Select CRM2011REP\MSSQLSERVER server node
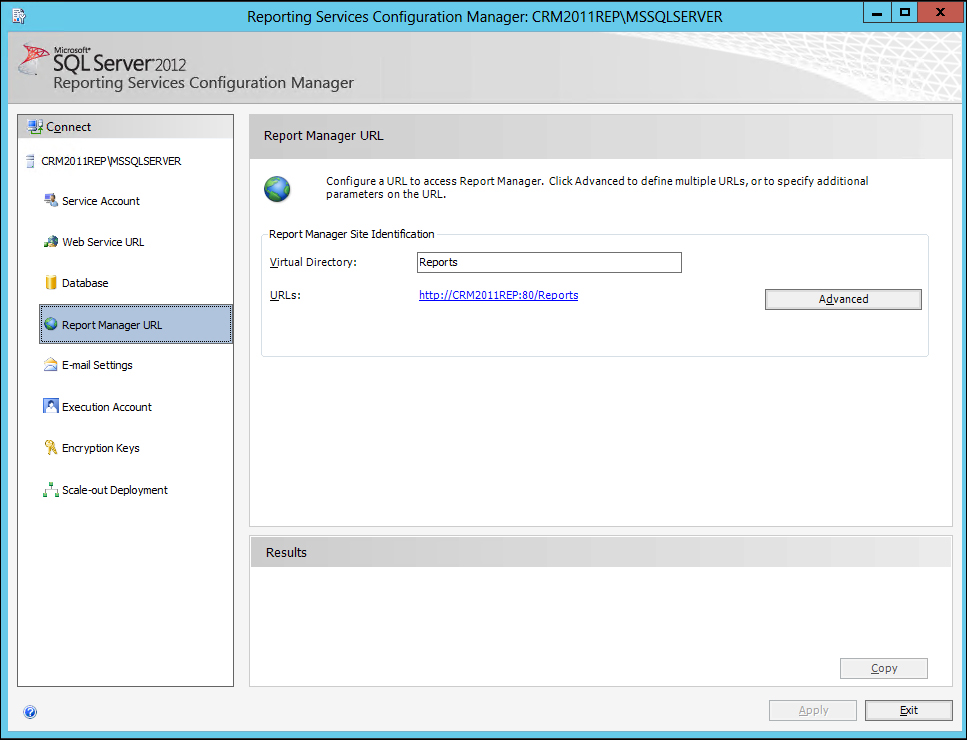The height and width of the screenshot is (740, 967). point(111,162)
